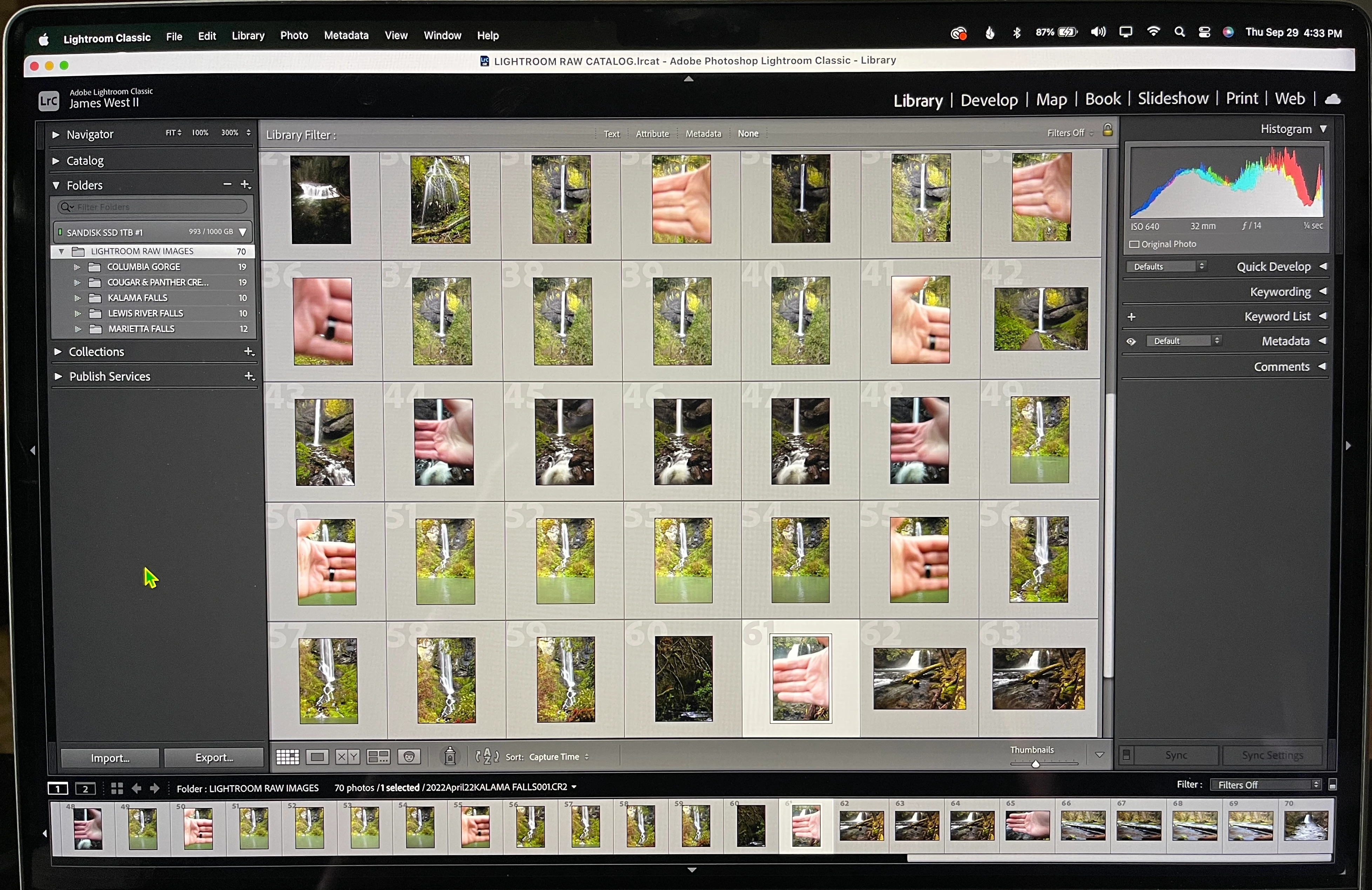The height and width of the screenshot is (890, 1372).
Task: Click the Export... button
Action: tap(214, 757)
